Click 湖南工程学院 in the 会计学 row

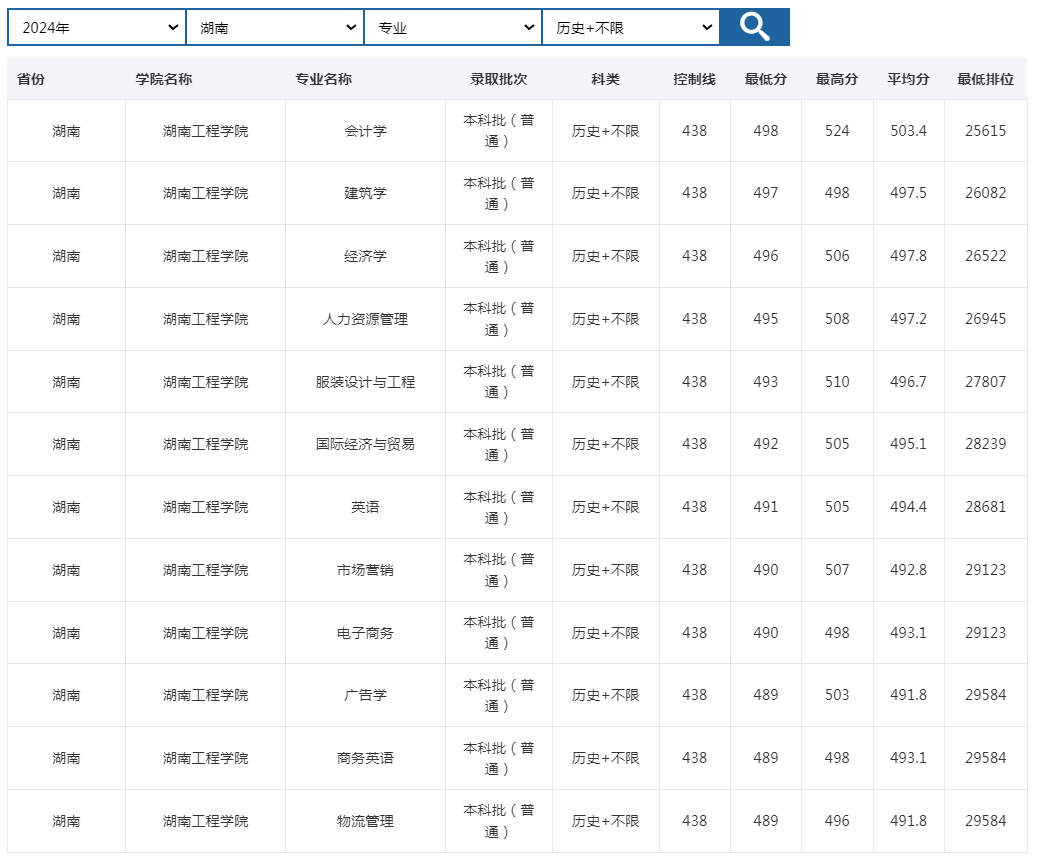click(x=206, y=131)
